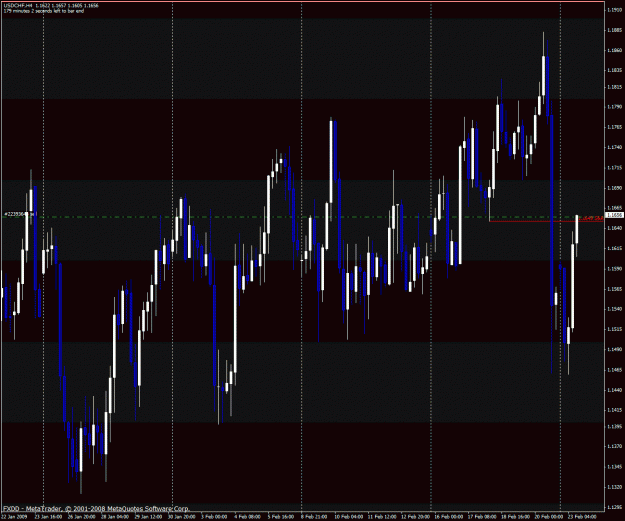
Task: Click the 1.1715 price axis label
Action: pyautogui.click(x=613, y=168)
